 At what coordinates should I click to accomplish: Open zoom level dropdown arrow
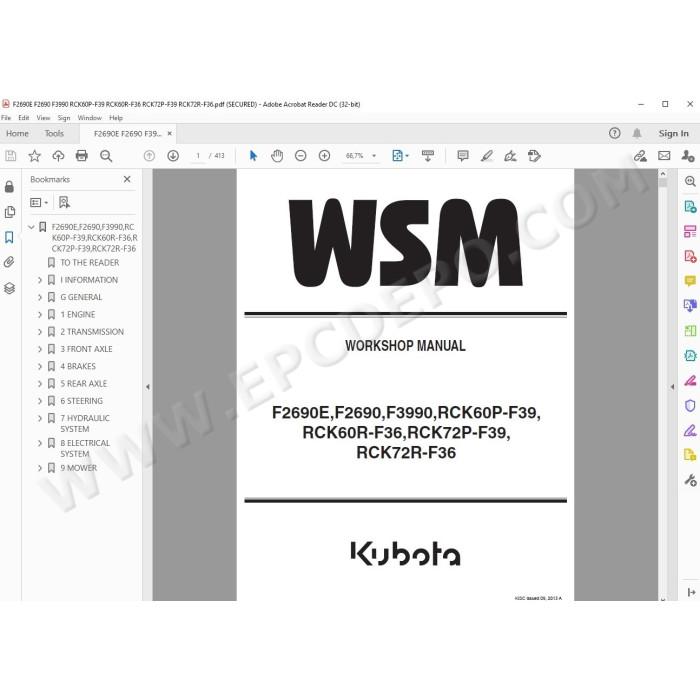374,156
